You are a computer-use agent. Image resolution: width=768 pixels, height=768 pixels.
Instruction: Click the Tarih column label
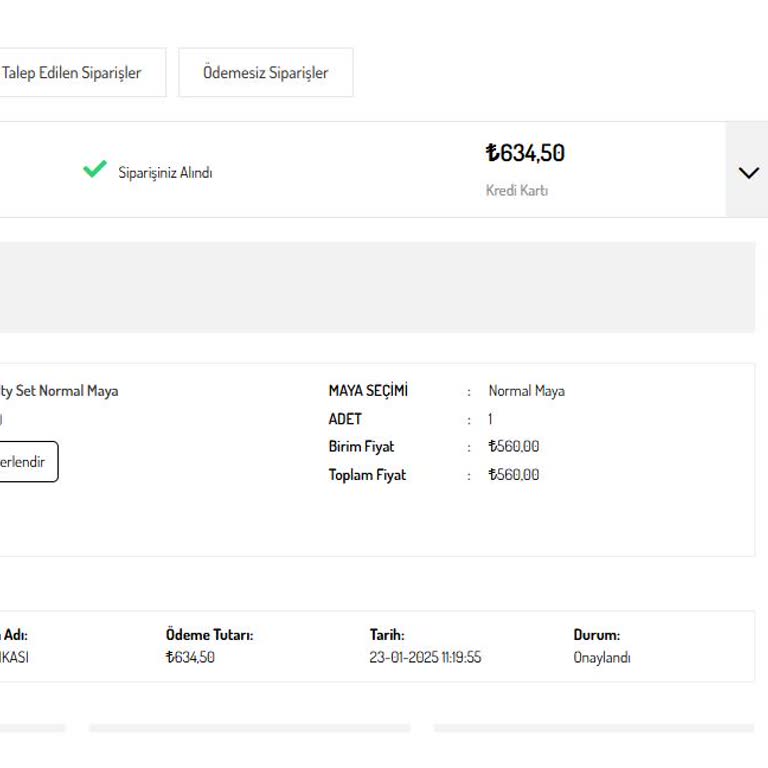[x=386, y=635]
